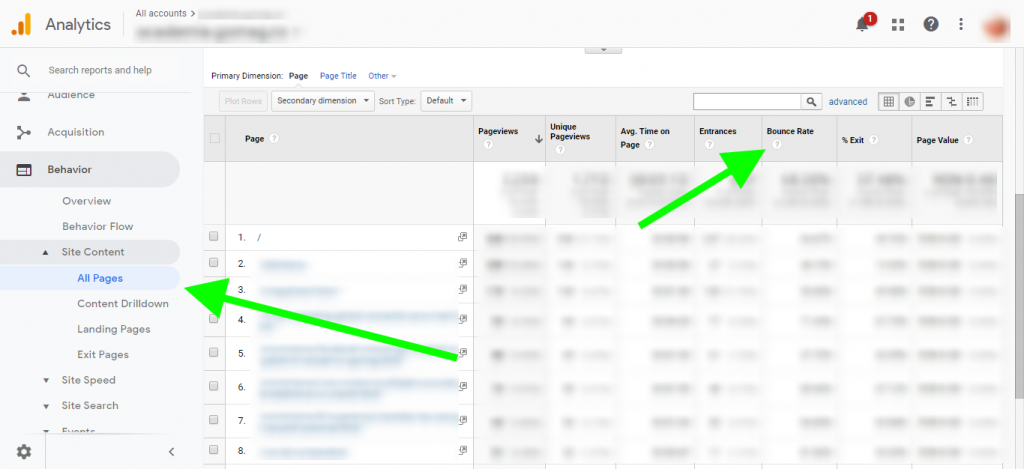Open row 1 page in new window

(462, 238)
